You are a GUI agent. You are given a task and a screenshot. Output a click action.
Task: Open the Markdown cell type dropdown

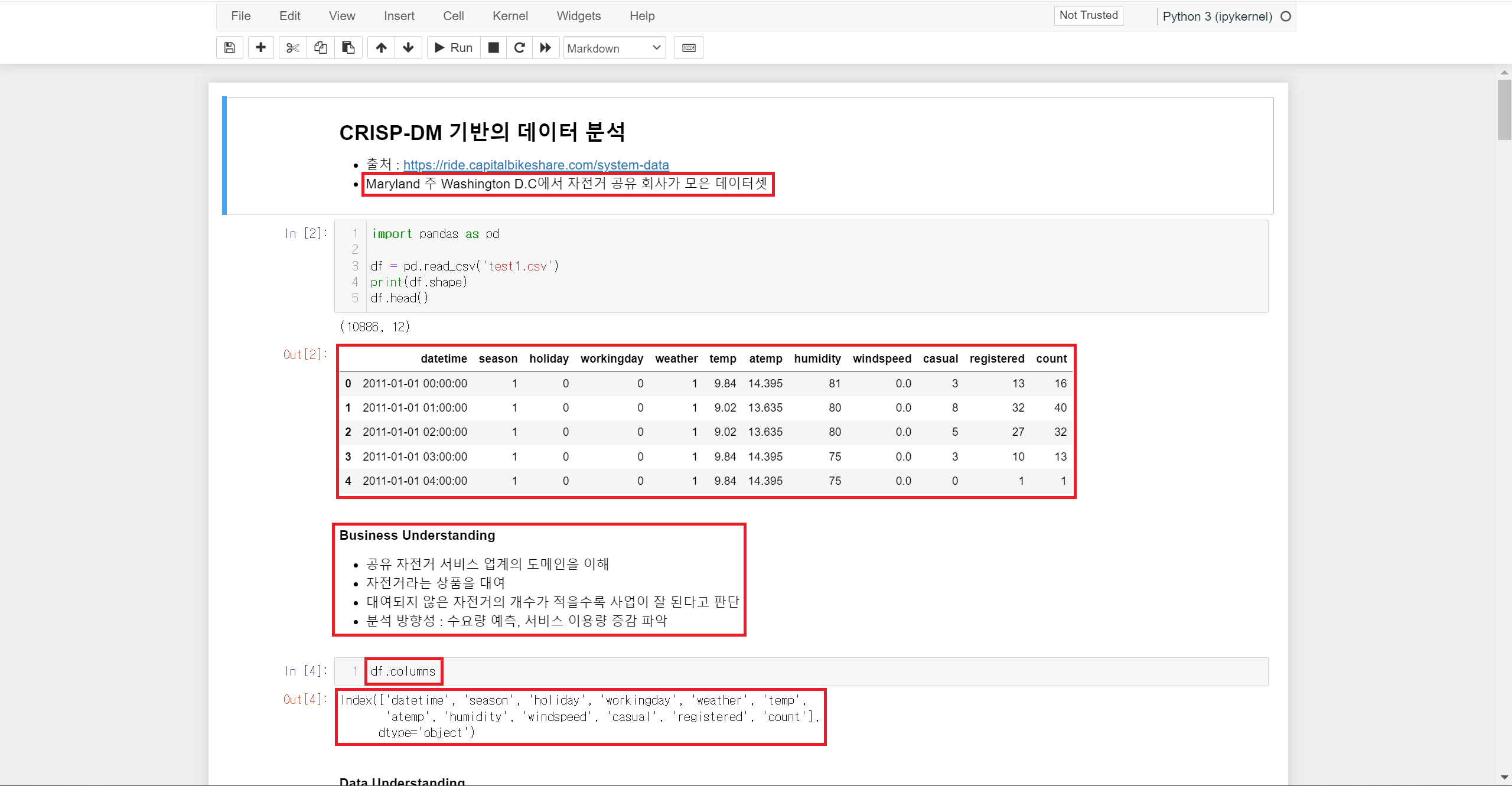pyautogui.click(x=614, y=48)
